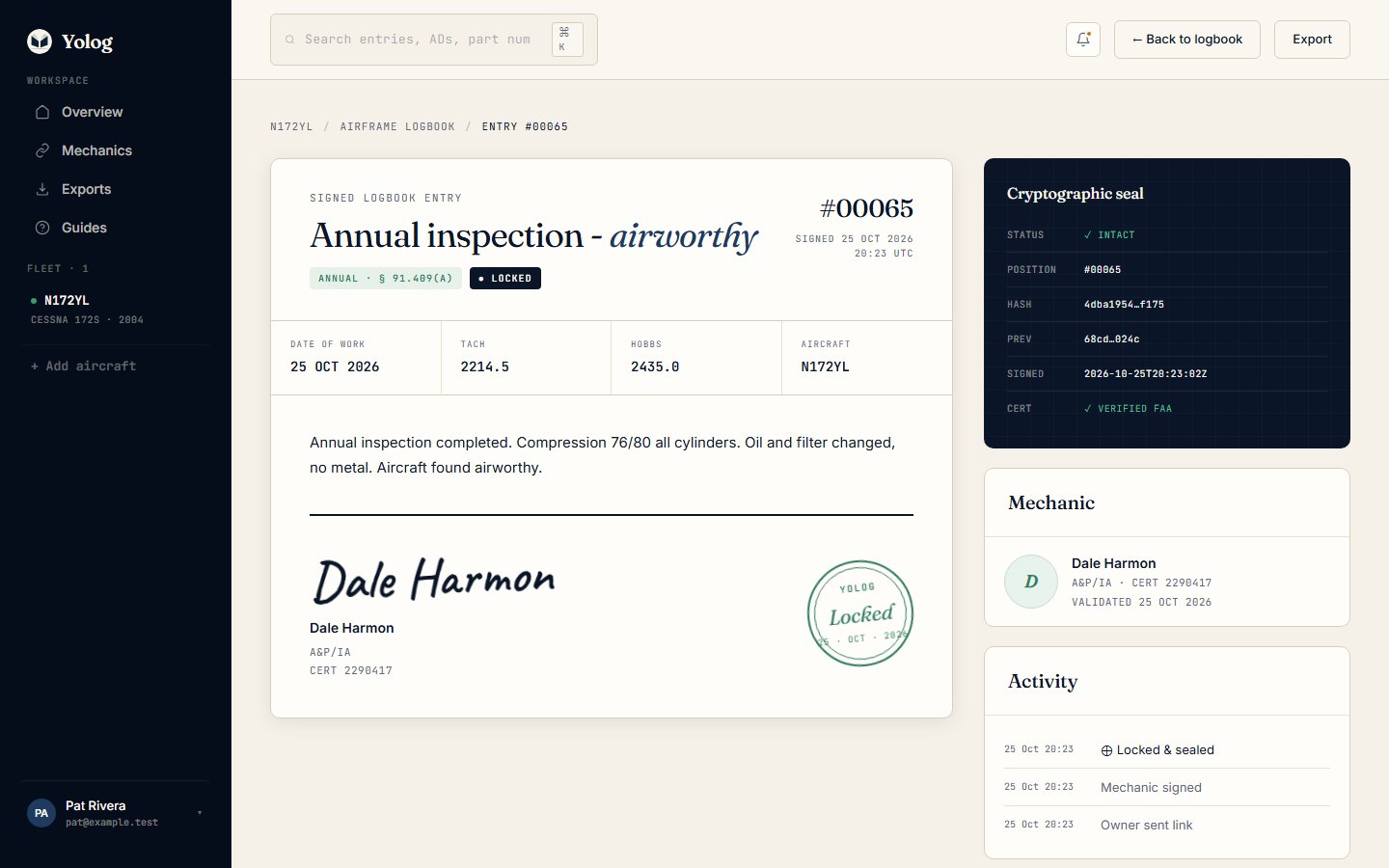Viewport: 1389px width, 868px height.
Task: Click the VERIFIED FAA checkmark
Action: [1088, 408]
